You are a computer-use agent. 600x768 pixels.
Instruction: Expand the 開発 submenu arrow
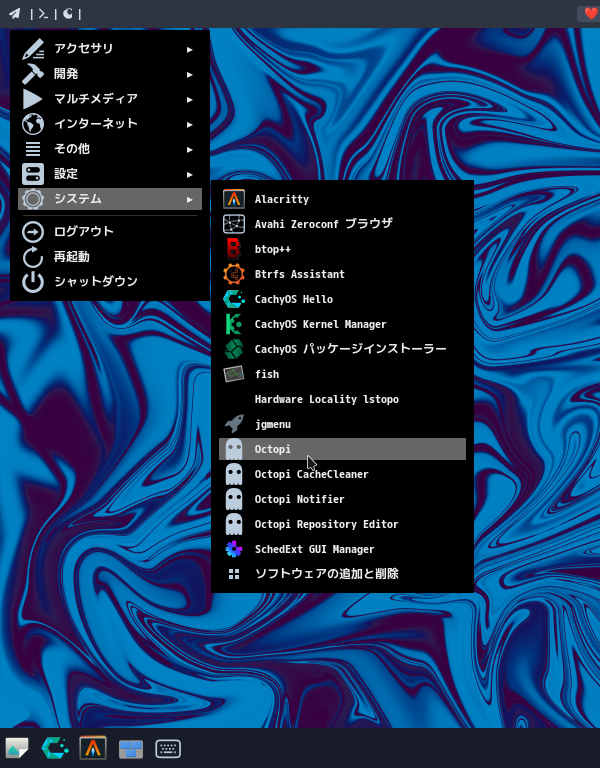click(190, 74)
